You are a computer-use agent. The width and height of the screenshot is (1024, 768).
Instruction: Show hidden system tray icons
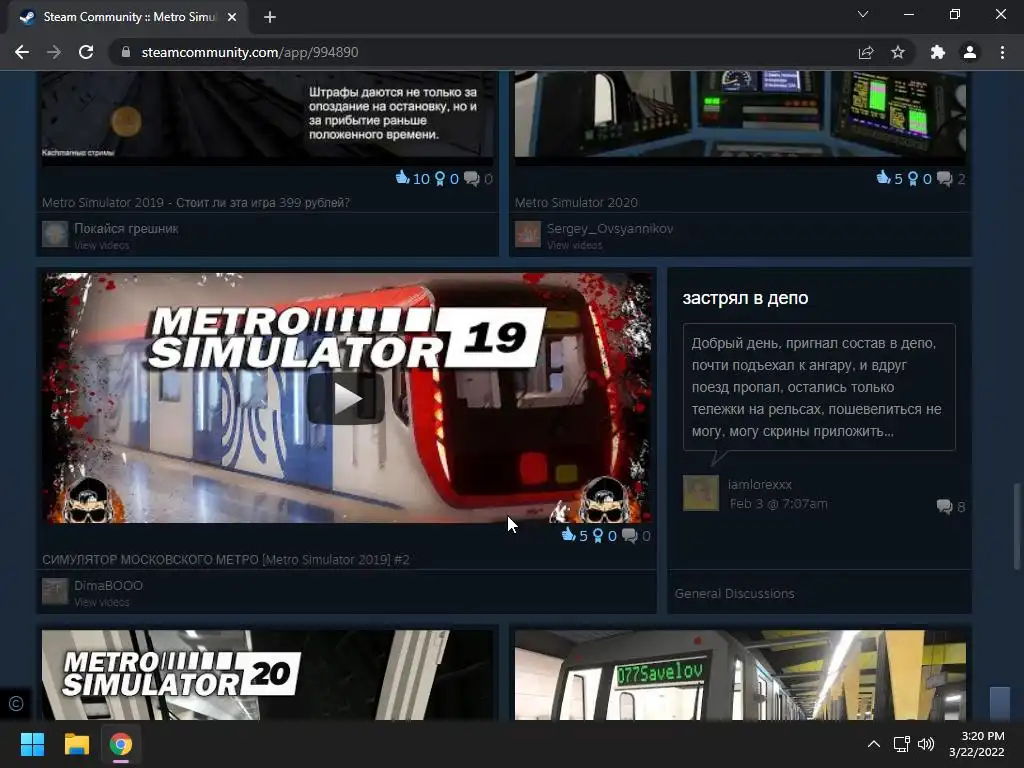(874, 744)
